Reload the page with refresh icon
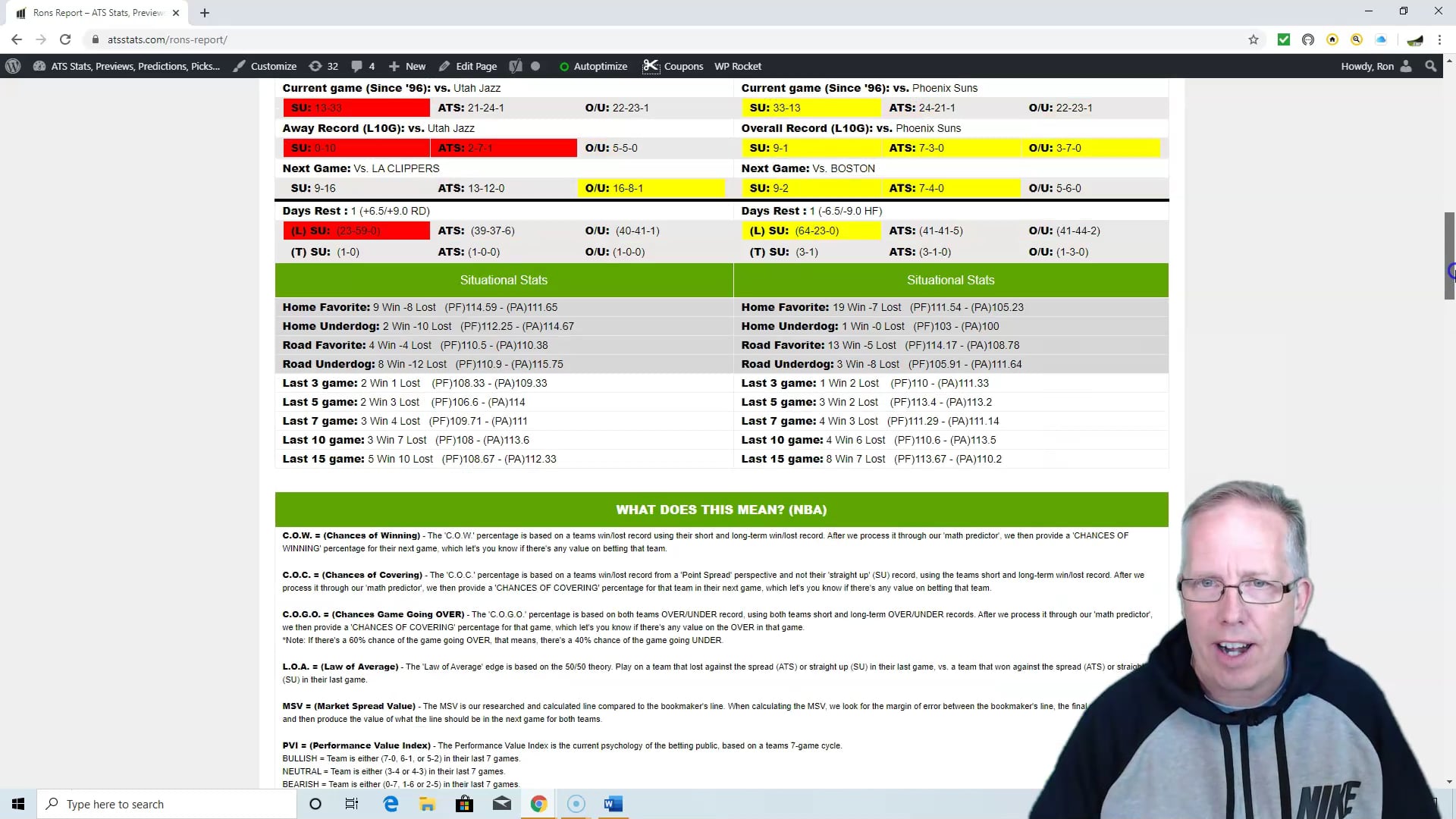This screenshot has width=1456, height=819. pos(65,39)
